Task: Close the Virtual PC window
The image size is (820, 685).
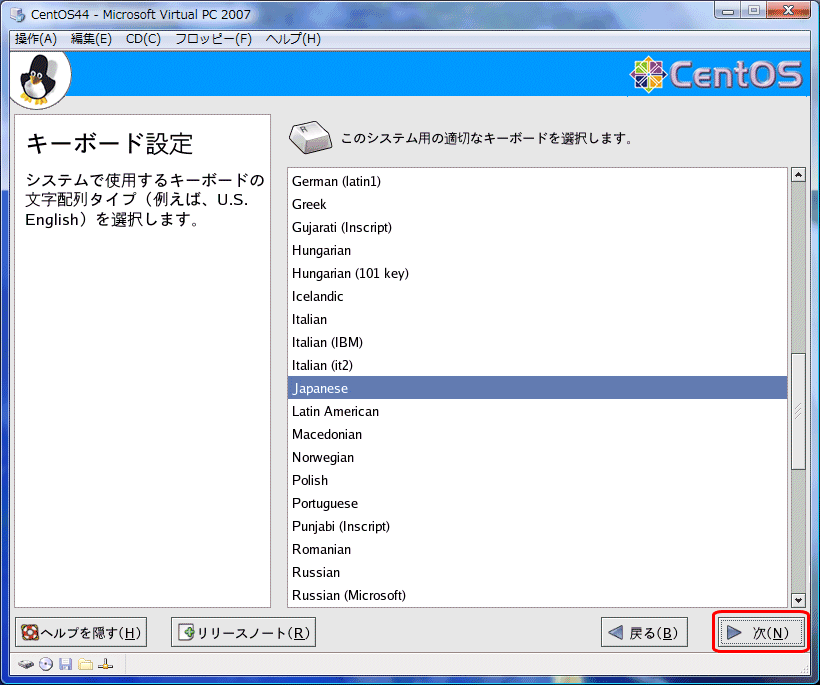Action: click(x=788, y=10)
